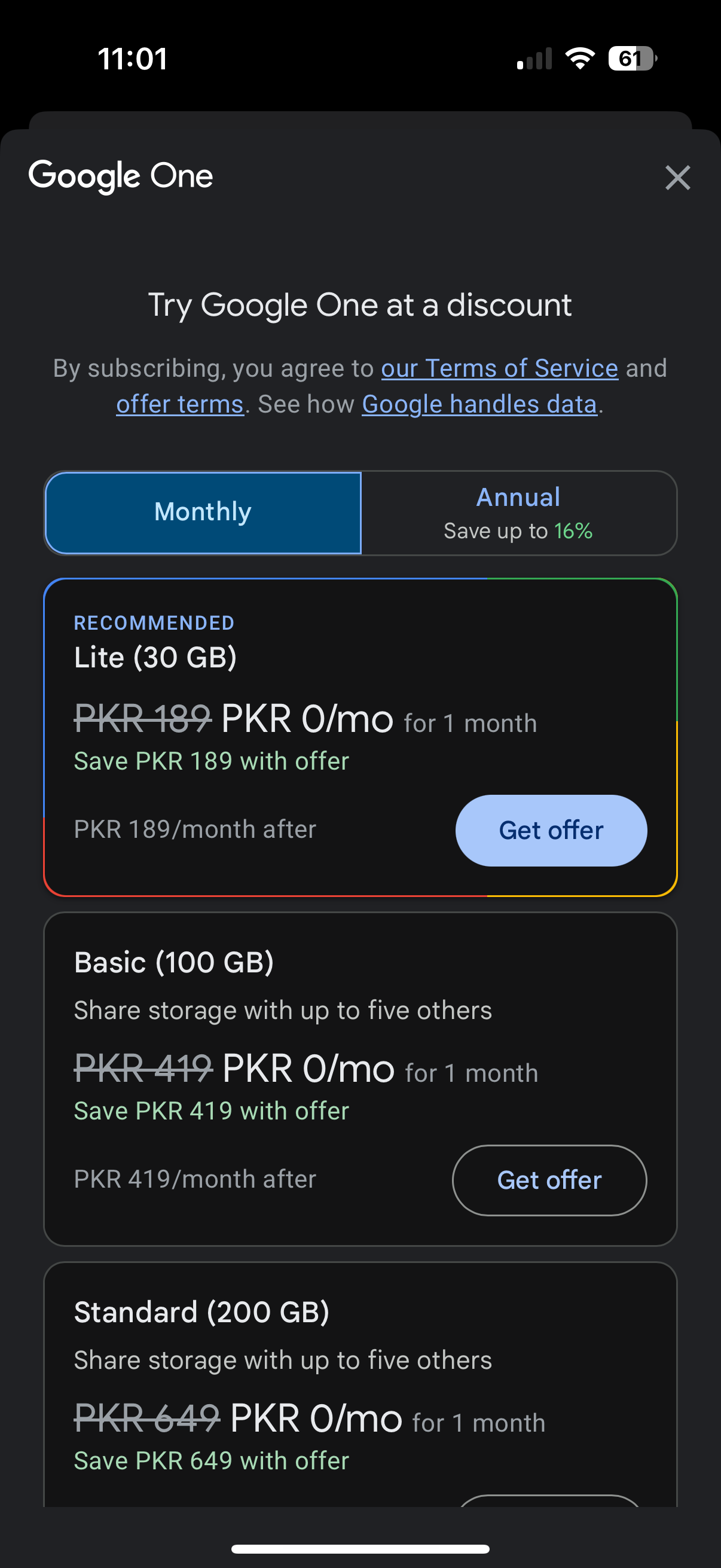
Task: Select the recommended Lite (30 GB) card
Action: pos(360,737)
